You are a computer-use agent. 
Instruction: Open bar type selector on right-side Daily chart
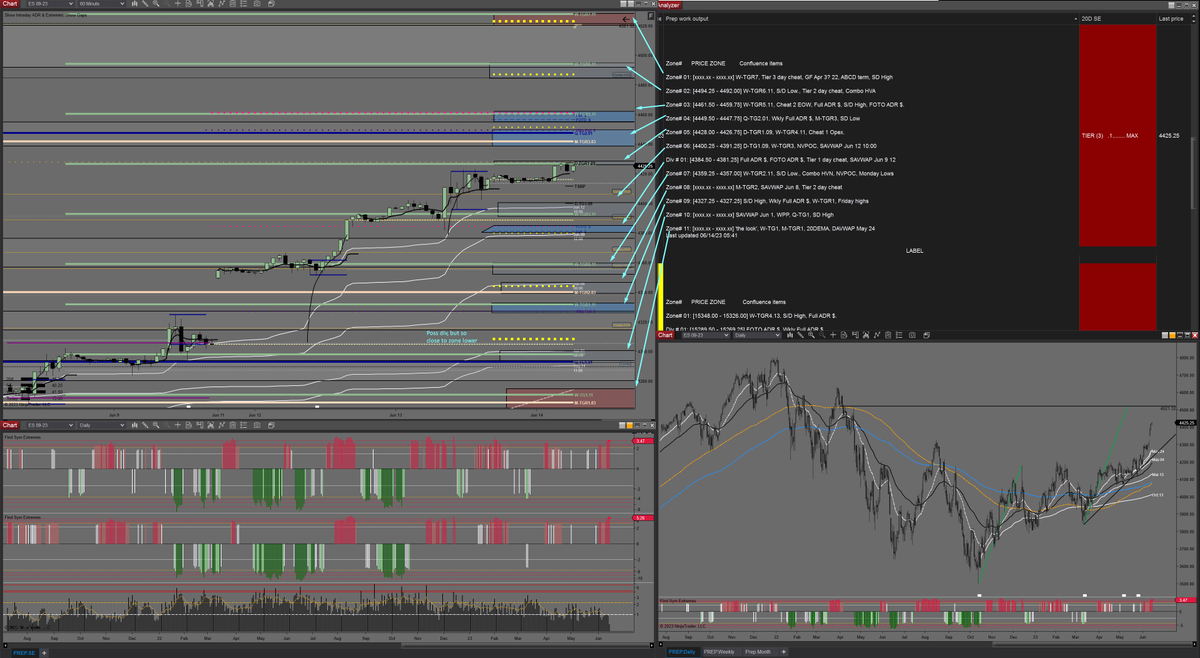[790, 335]
